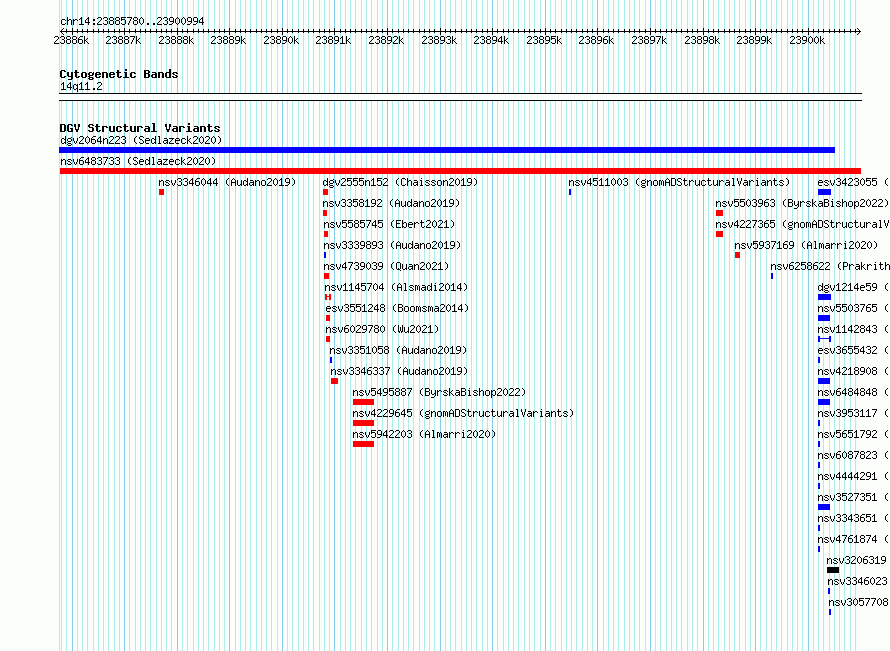Open nsv4511003 (gnomADStructuralVariants) variant
890x651 pixels.
point(679,182)
